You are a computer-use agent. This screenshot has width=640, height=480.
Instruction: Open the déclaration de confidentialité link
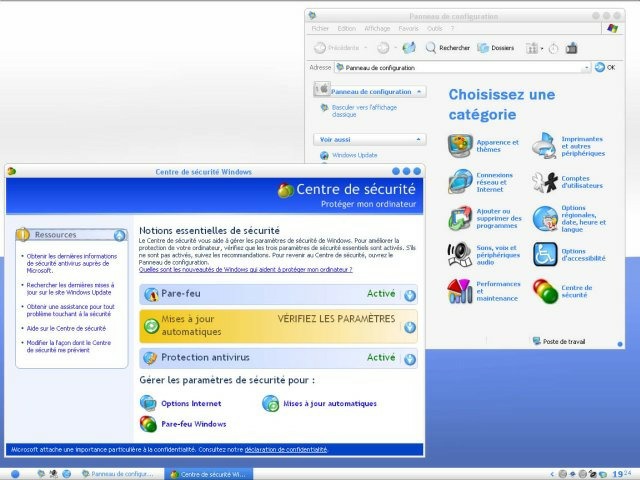[286, 450]
